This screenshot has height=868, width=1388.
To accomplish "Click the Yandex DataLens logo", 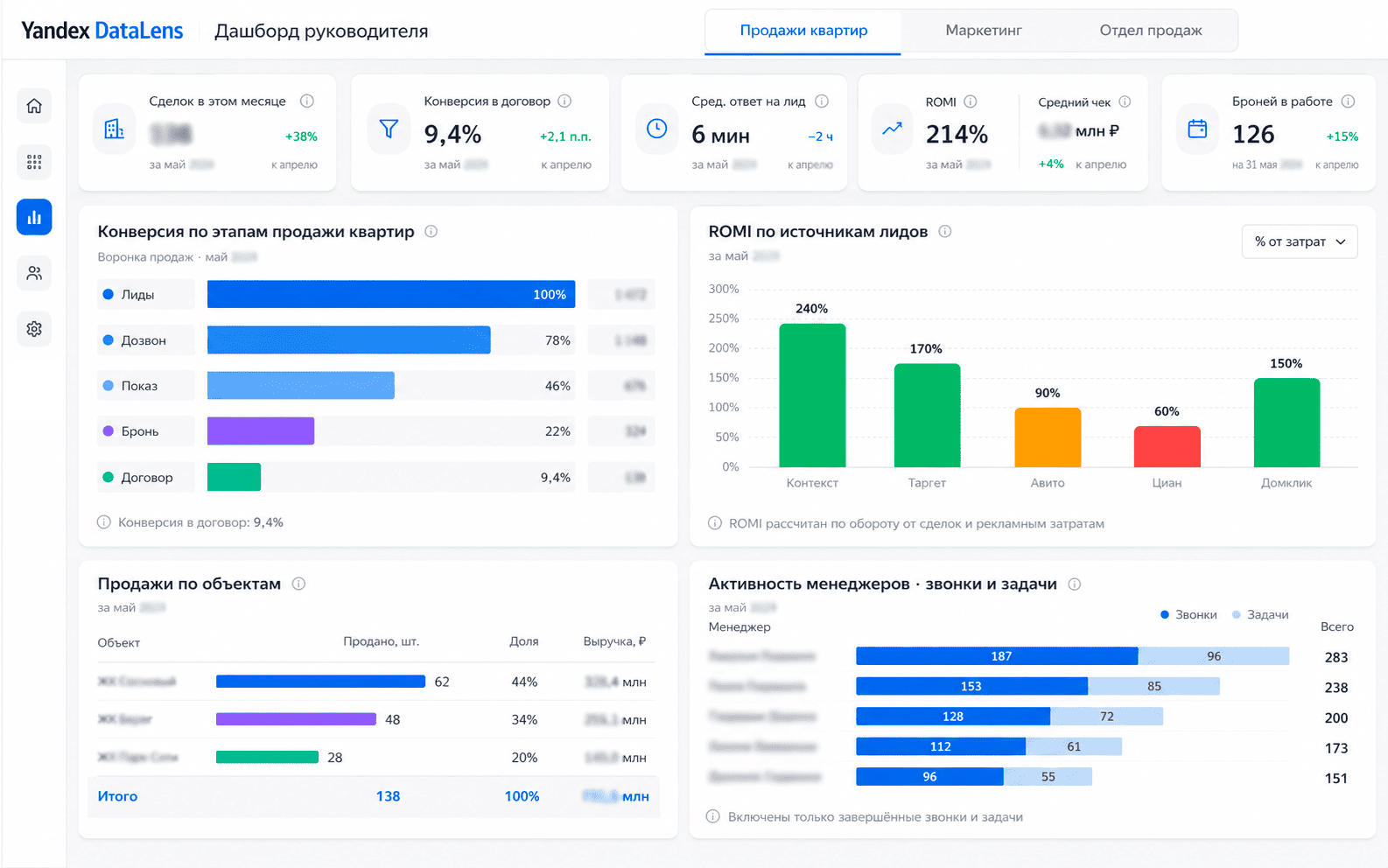I will click(x=102, y=31).
